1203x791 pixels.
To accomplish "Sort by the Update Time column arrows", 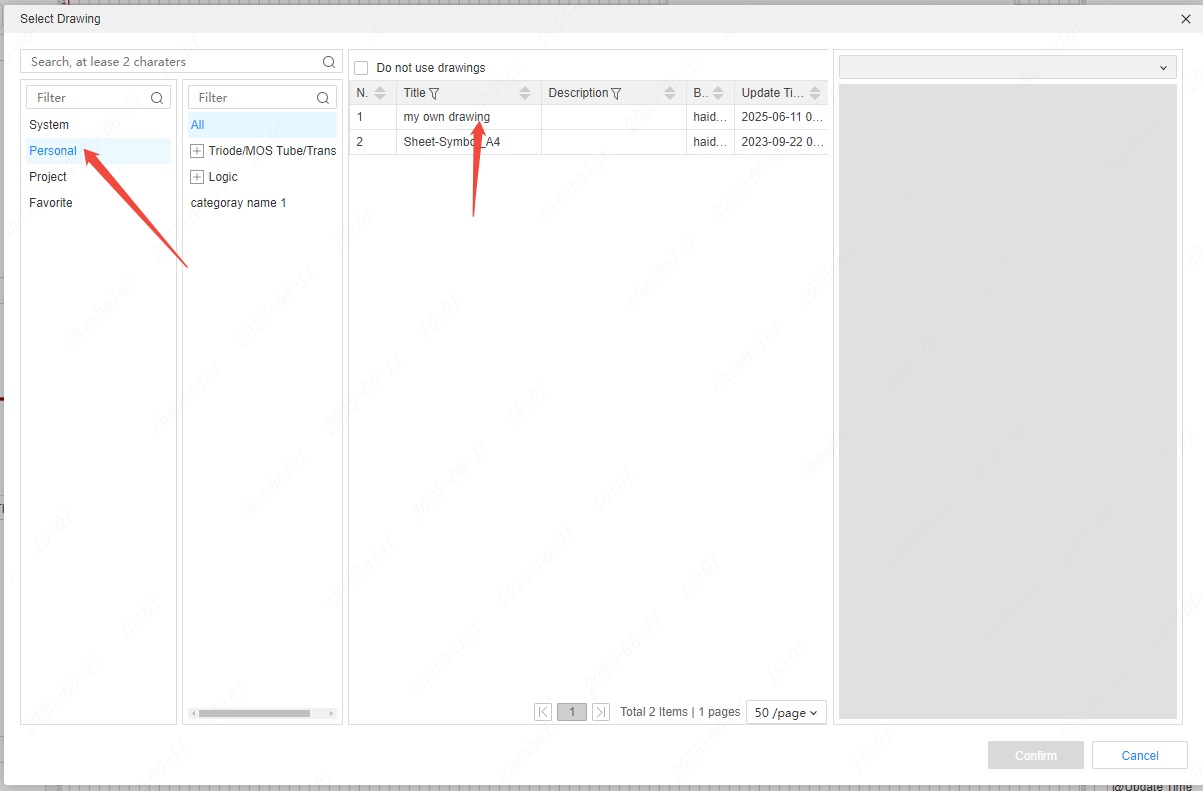I will tap(816, 93).
